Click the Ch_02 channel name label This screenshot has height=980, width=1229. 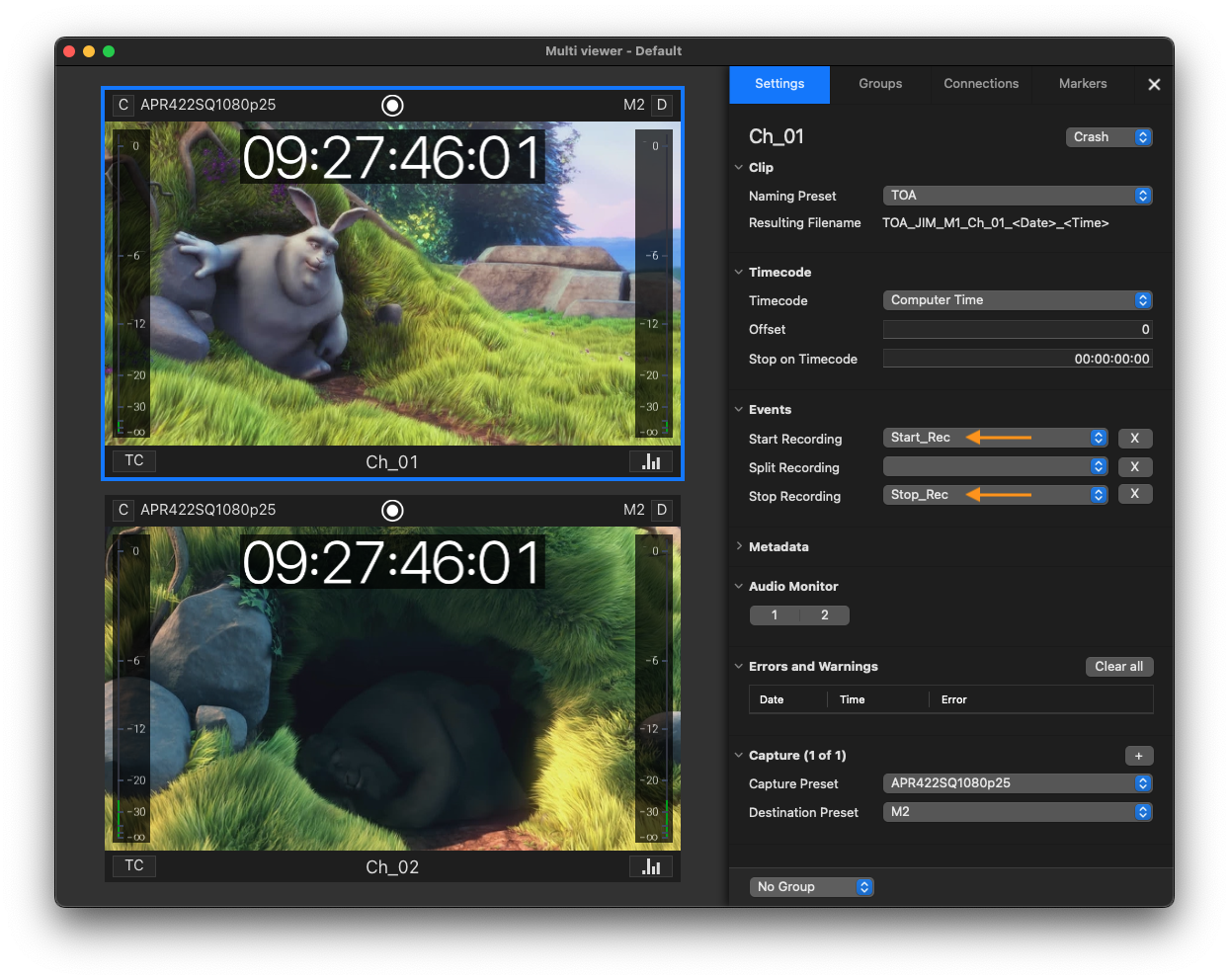pyautogui.click(x=392, y=867)
